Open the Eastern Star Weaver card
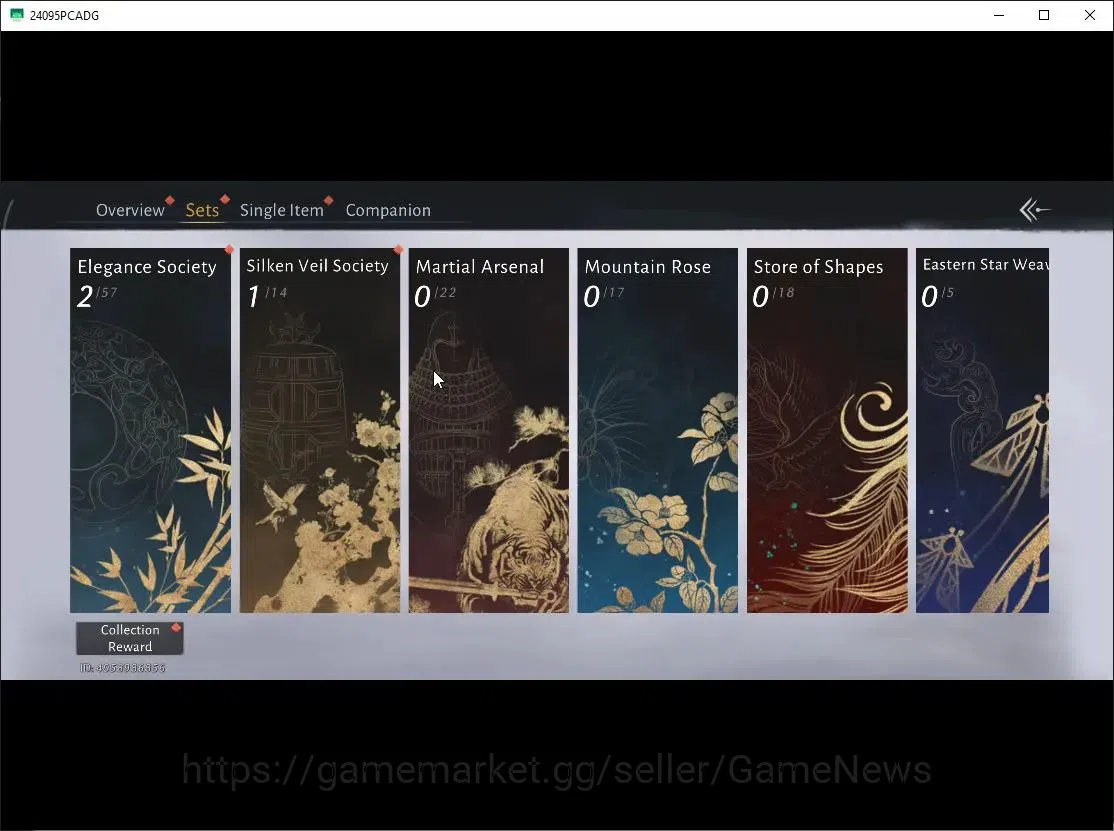The width and height of the screenshot is (1114, 831). (x=982, y=430)
